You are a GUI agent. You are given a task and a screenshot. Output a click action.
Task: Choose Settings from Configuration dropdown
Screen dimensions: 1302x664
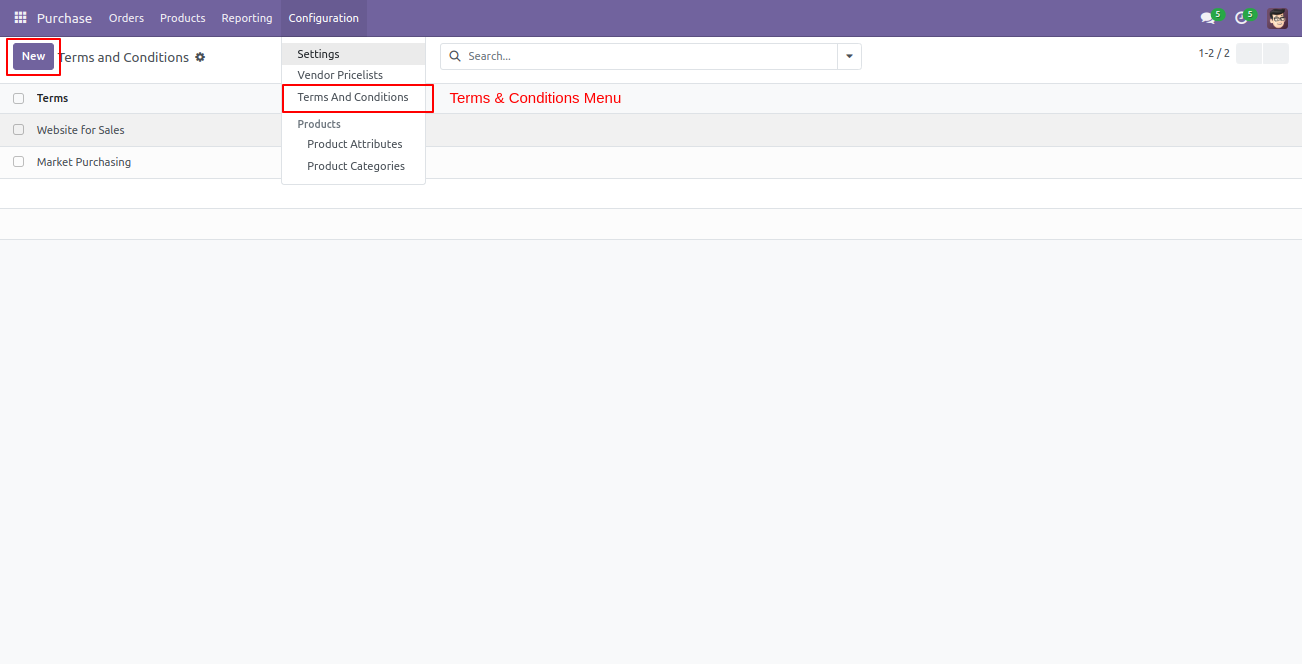[354, 54]
